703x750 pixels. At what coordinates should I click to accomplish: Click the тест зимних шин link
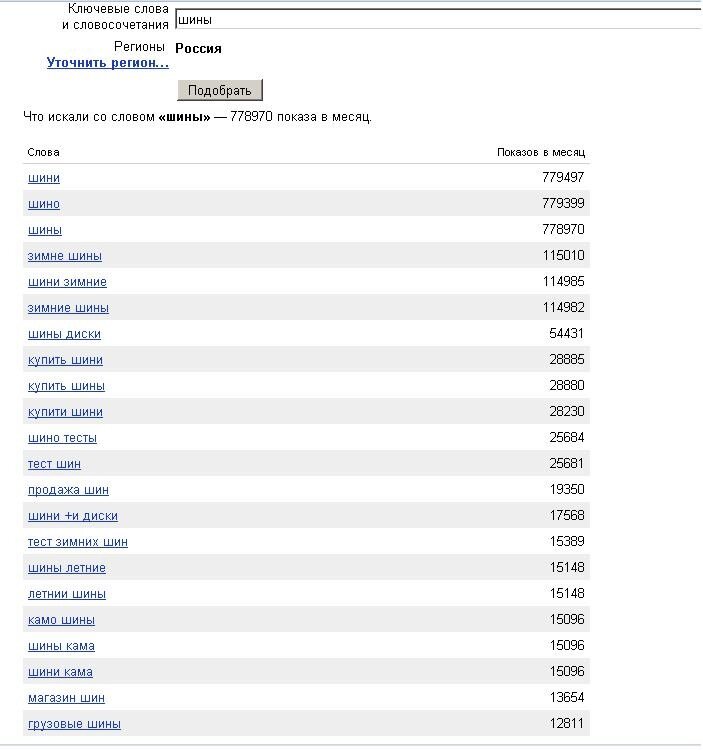[x=78, y=542]
